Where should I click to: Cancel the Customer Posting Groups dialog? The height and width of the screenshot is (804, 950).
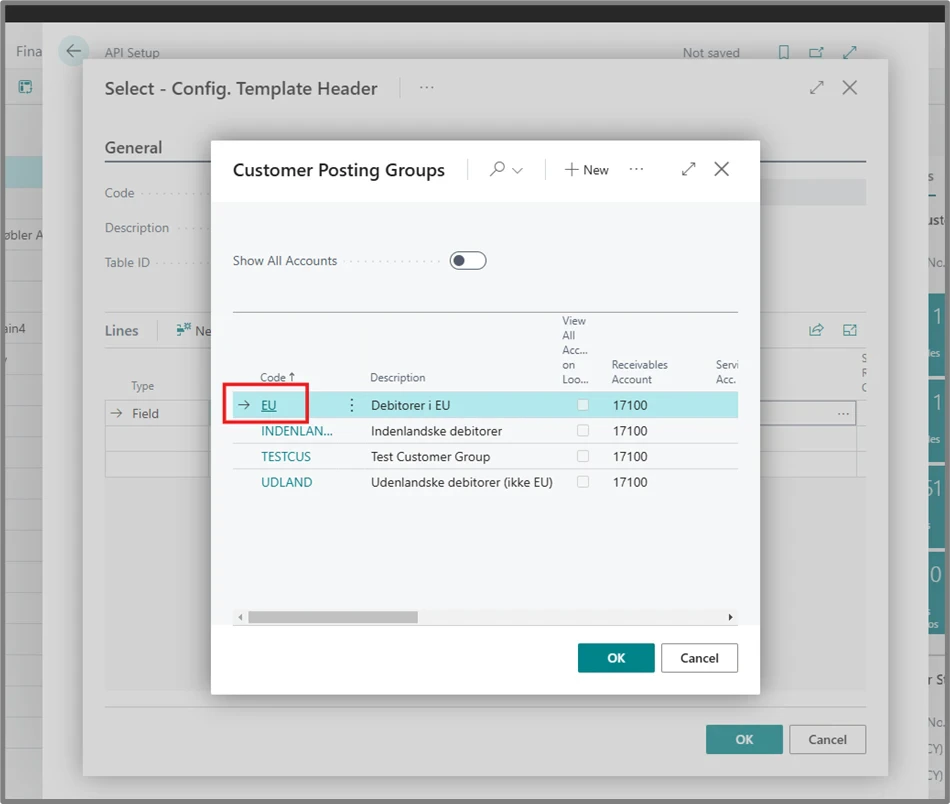pyautogui.click(x=699, y=658)
